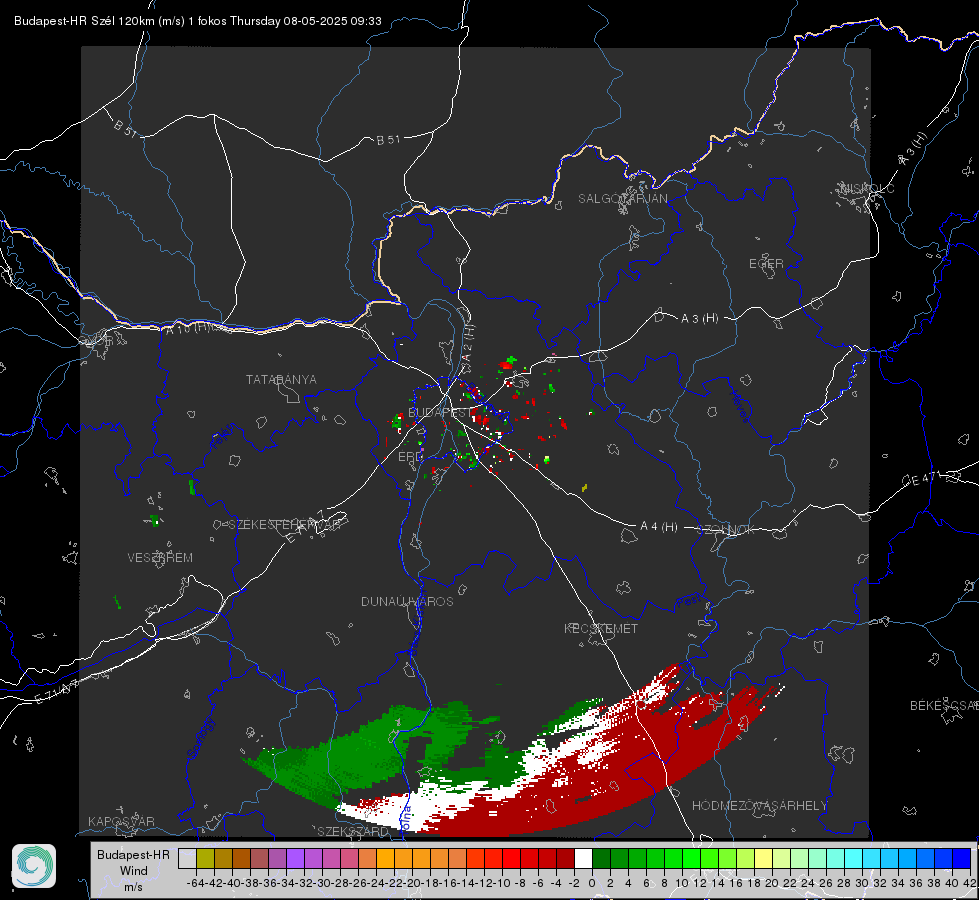Click the MISKOLC city label
The width and height of the screenshot is (979, 900).
click(867, 188)
